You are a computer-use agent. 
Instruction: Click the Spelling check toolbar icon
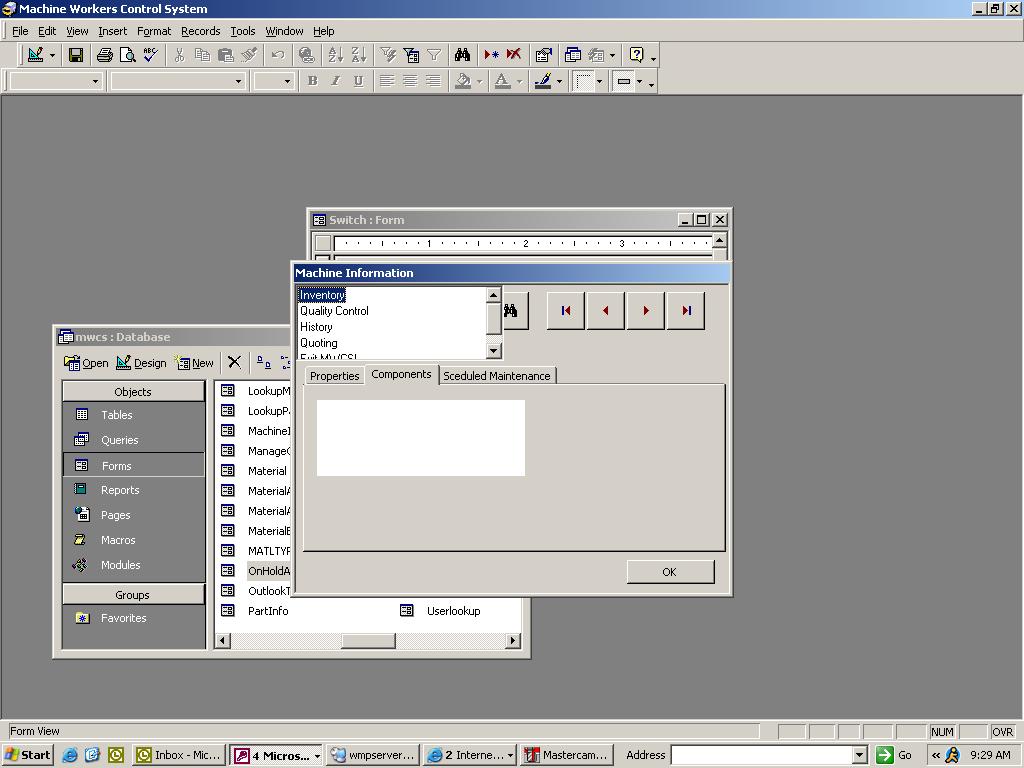tap(150, 55)
